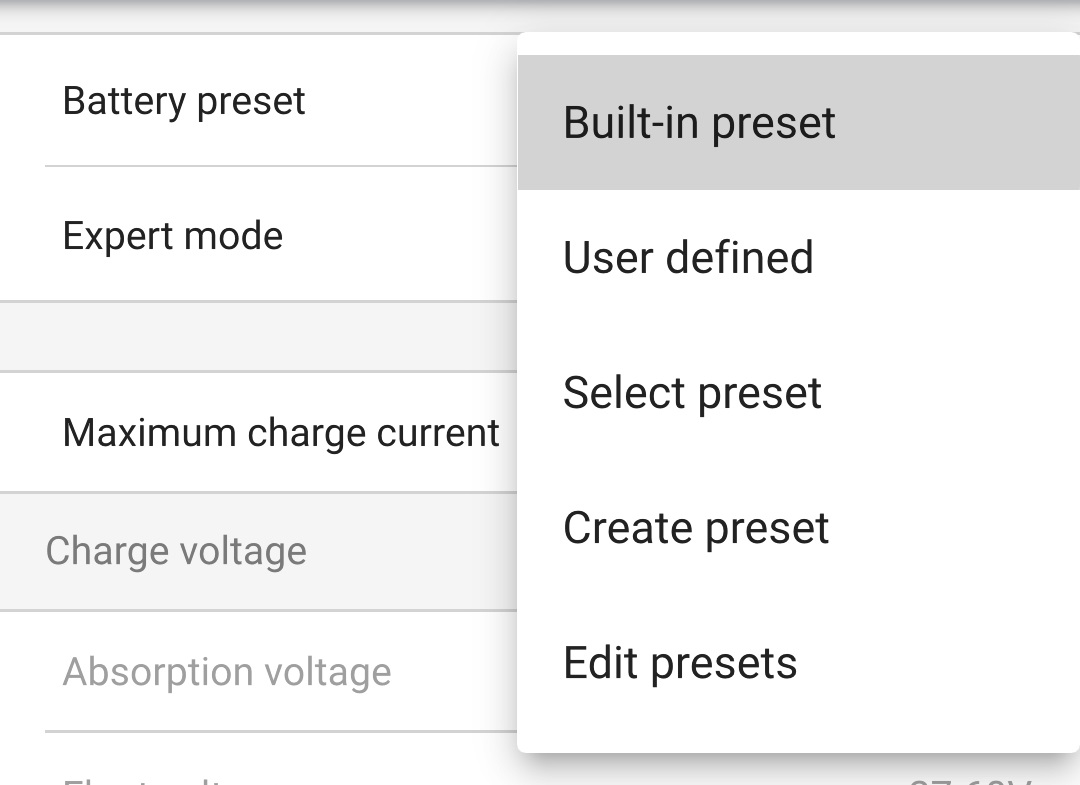Tap the currently highlighted menu entry
The width and height of the screenshot is (1080, 785).
(699, 122)
